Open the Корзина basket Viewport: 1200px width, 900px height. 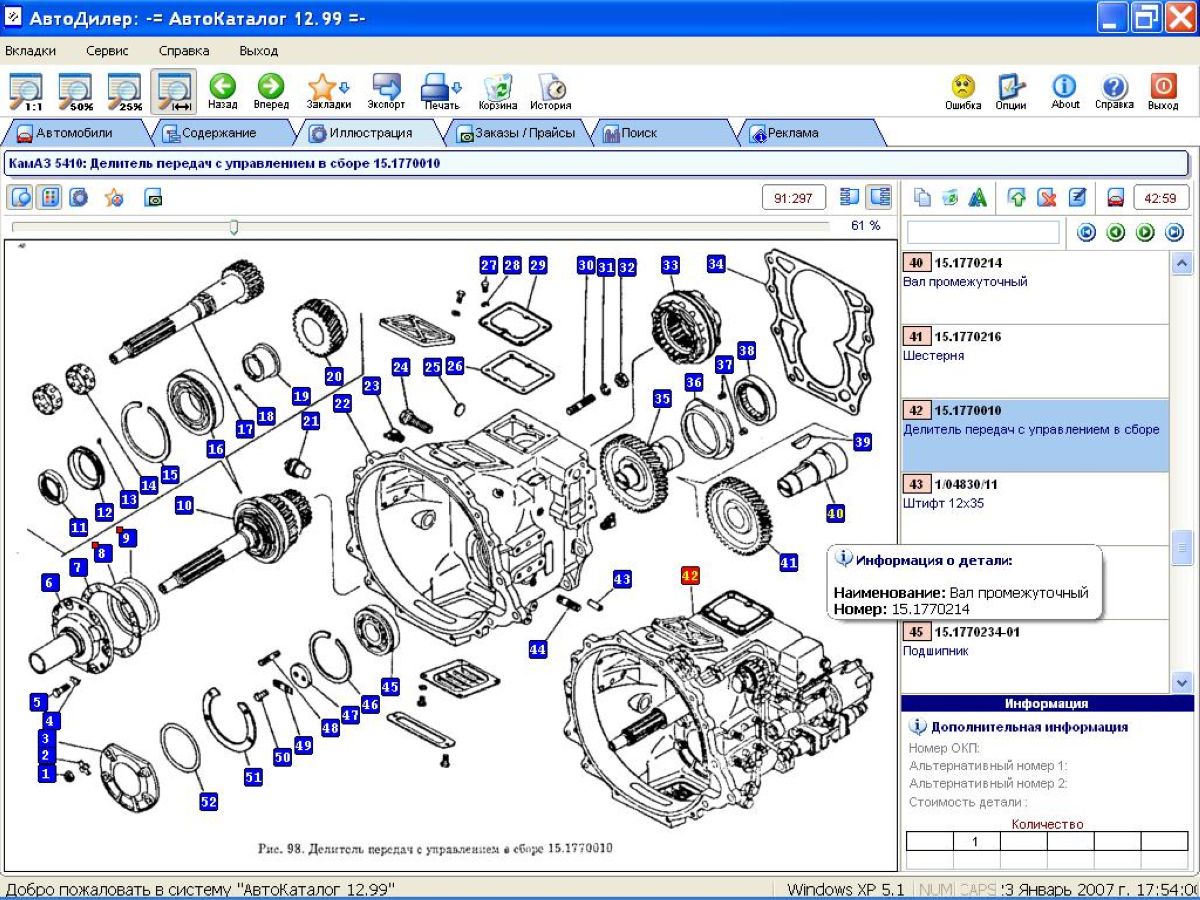498,91
